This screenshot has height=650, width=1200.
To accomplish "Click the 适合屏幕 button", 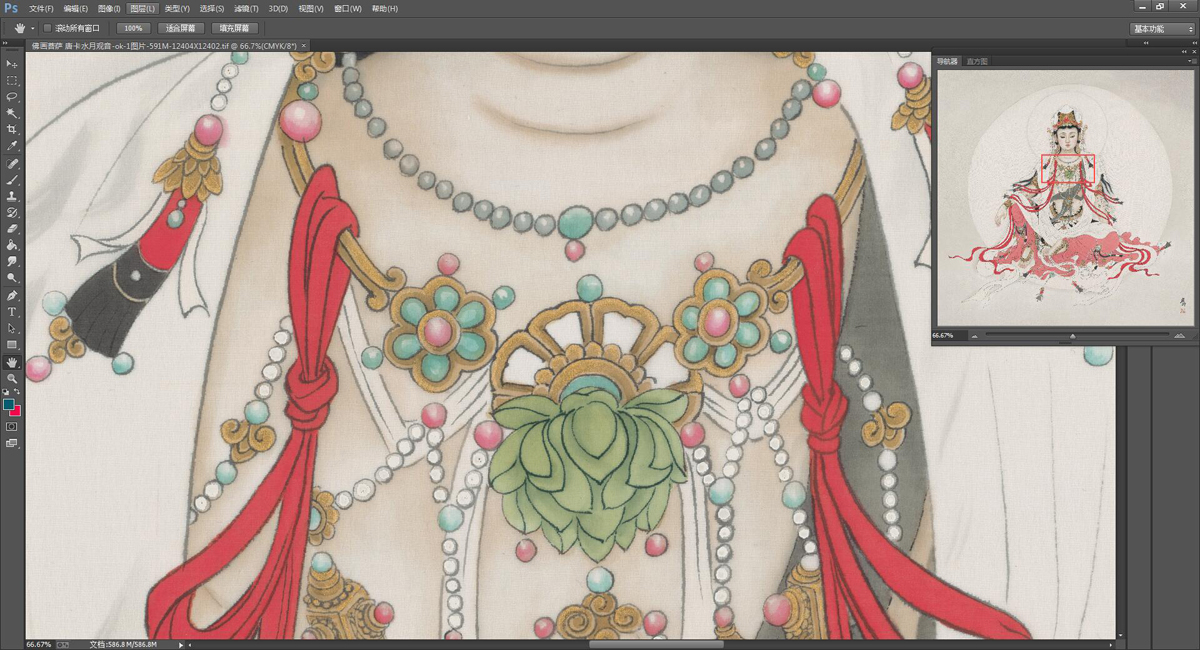I will (x=181, y=28).
